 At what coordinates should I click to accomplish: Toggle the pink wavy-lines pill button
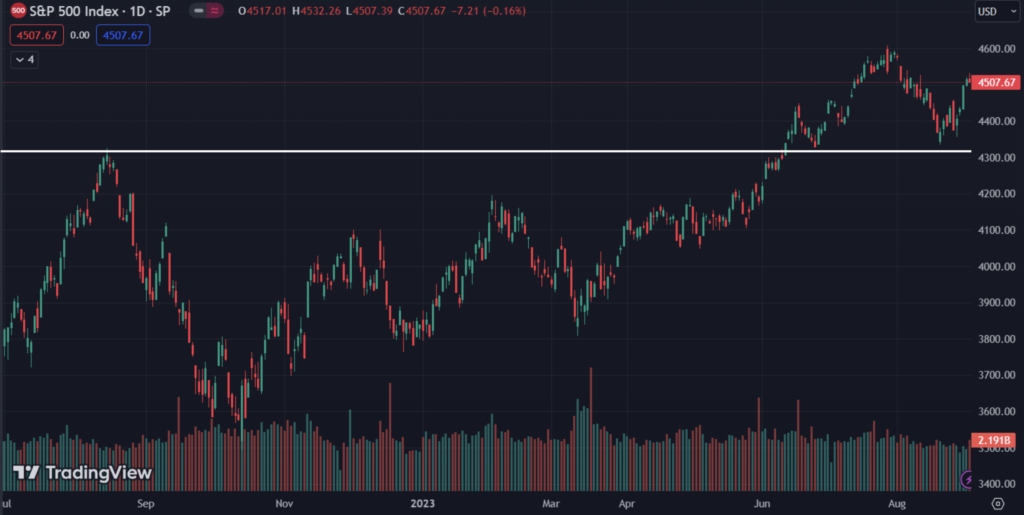click(214, 11)
